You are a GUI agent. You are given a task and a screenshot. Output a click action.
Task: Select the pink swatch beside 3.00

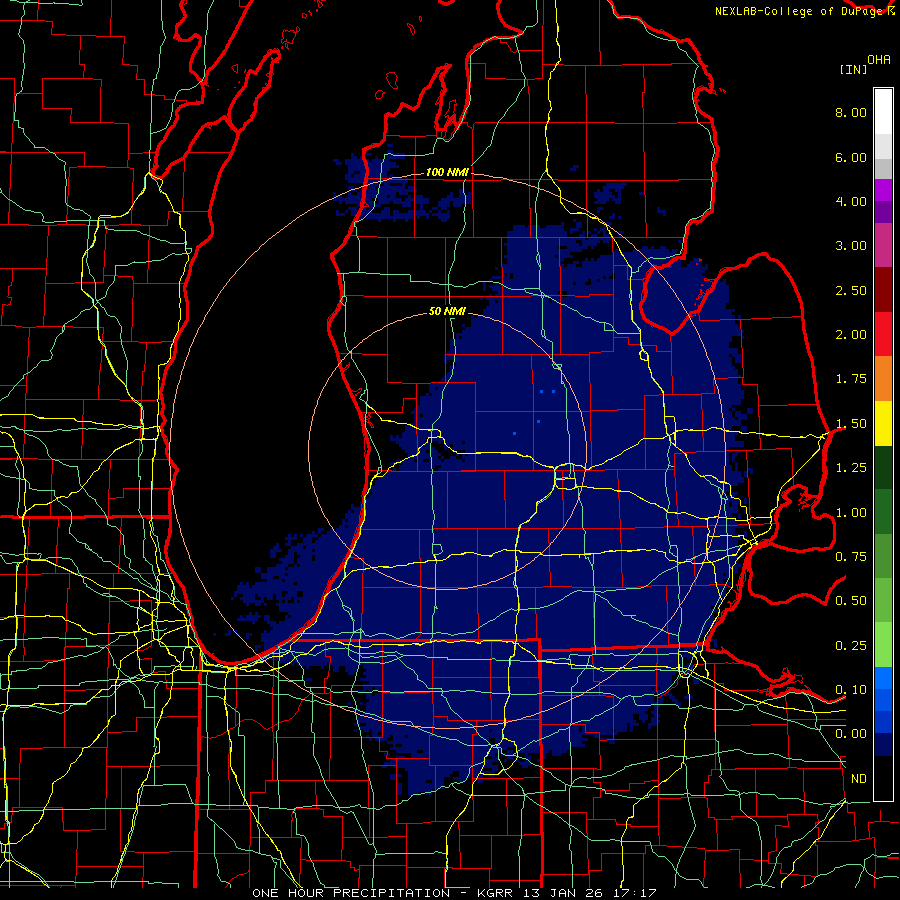pyautogui.click(x=883, y=246)
